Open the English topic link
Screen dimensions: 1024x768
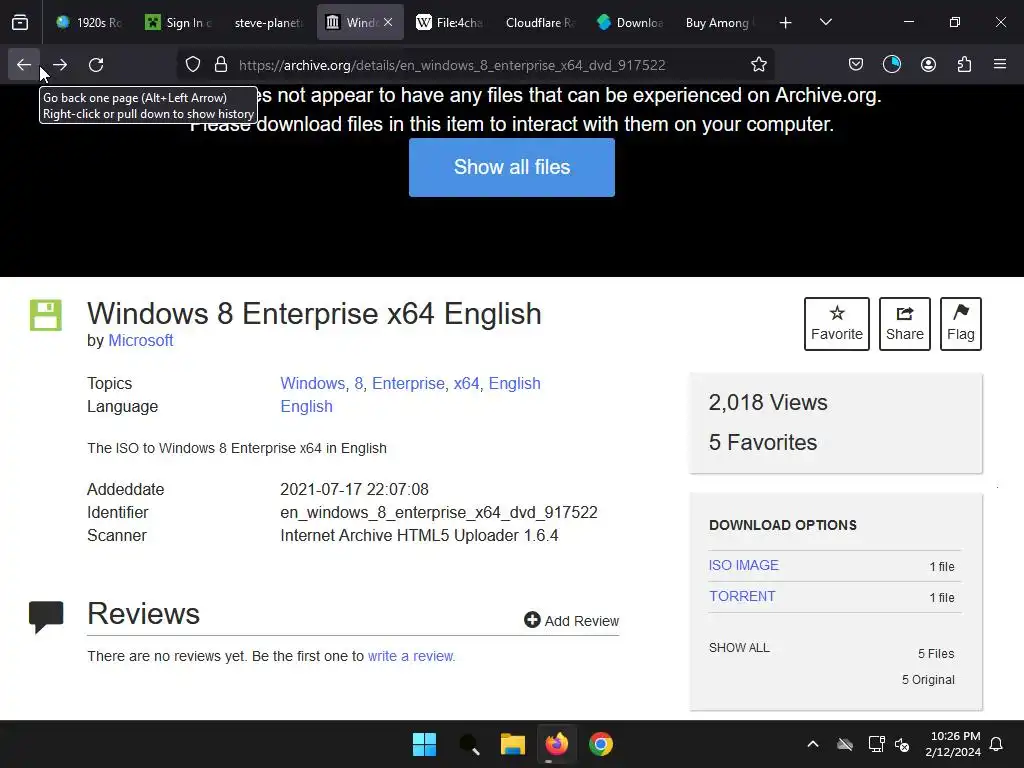[x=515, y=383]
